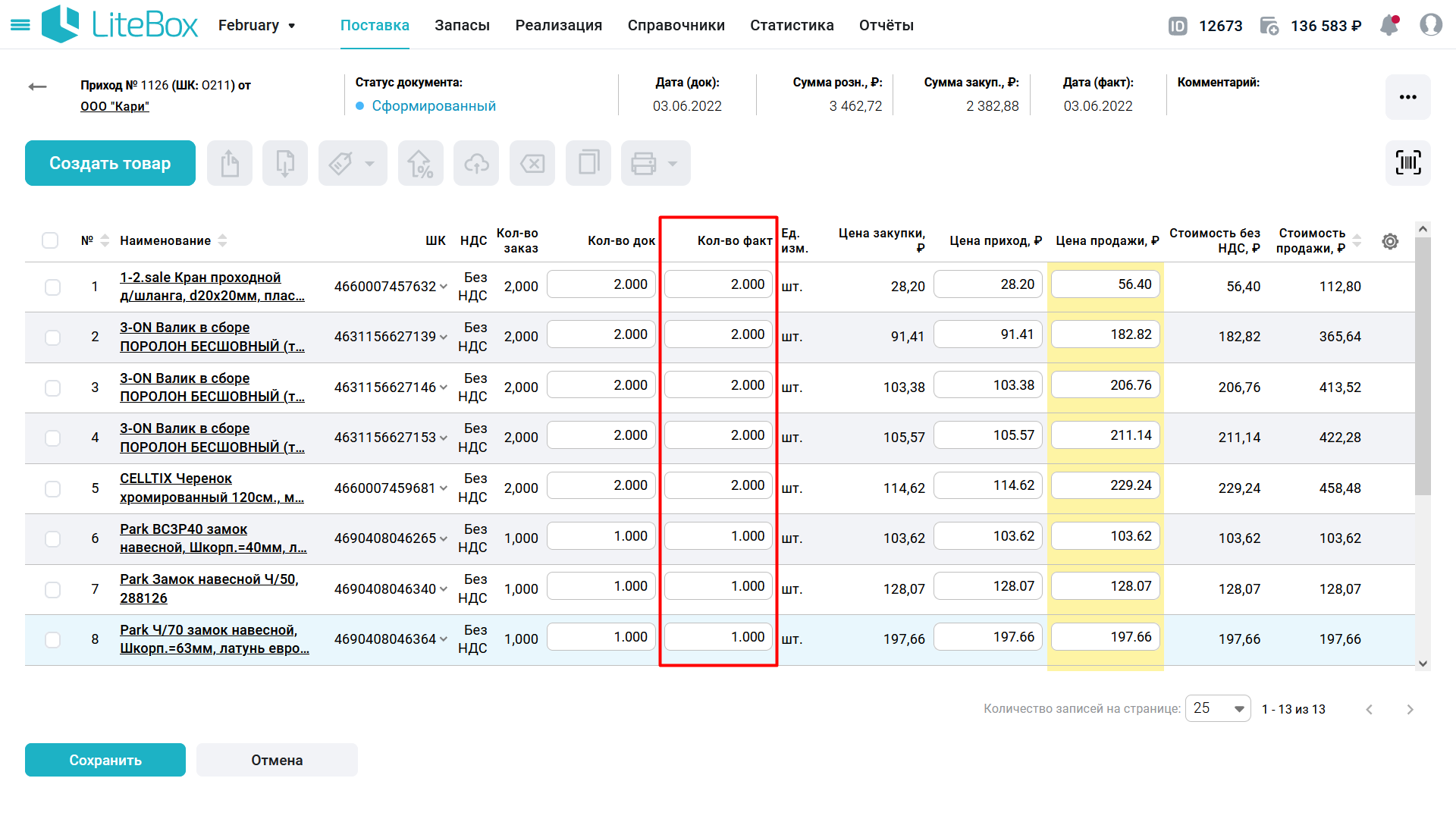Open the ООО "Кари" supplier link
The width and height of the screenshot is (1456, 819).
coord(115,106)
